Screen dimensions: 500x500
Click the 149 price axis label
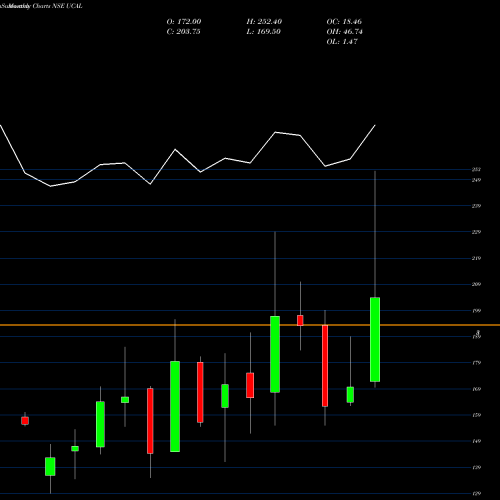tap(476, 441)
